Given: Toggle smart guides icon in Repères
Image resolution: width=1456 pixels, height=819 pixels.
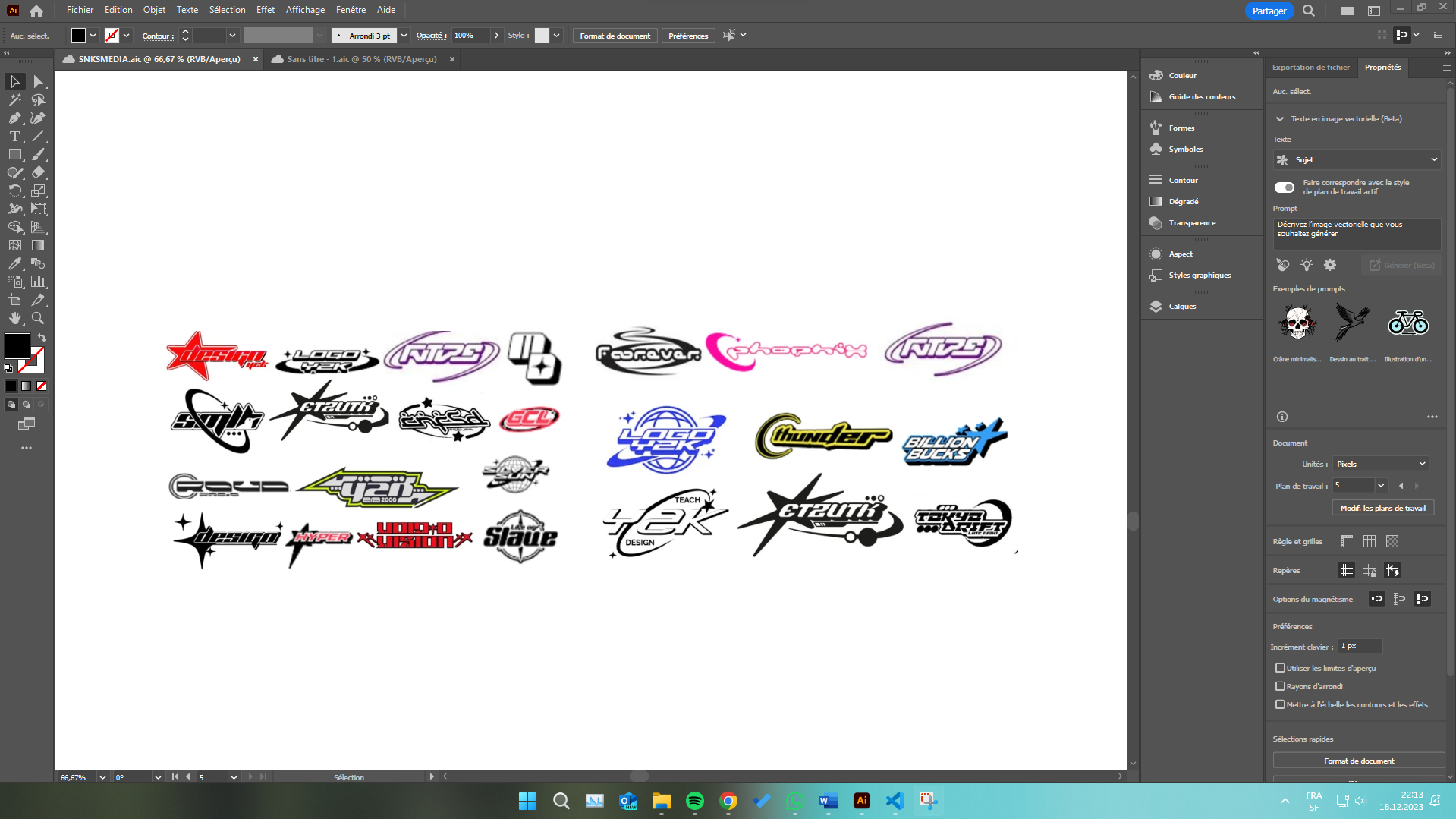Looking at the screenshot, I should click(1392, 570).
